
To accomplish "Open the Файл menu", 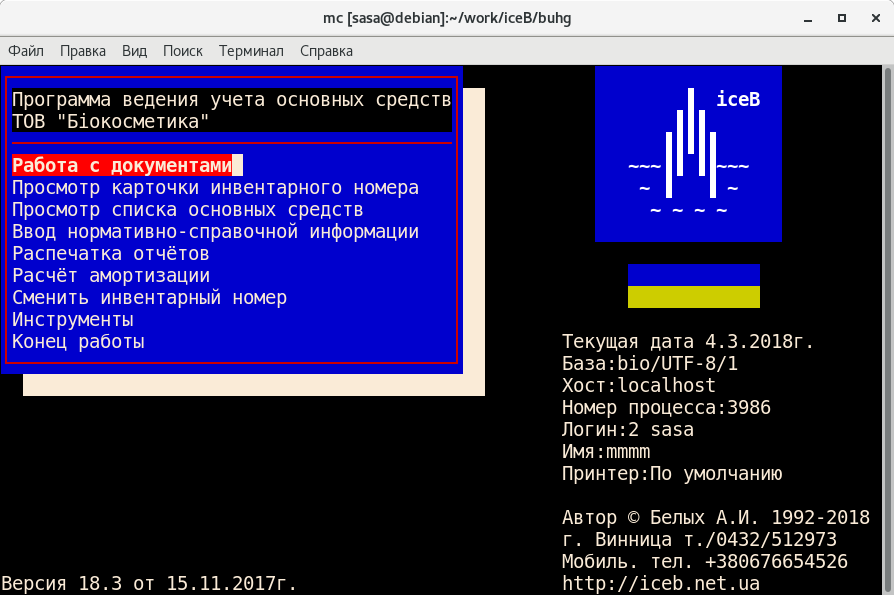I will 26,51.
